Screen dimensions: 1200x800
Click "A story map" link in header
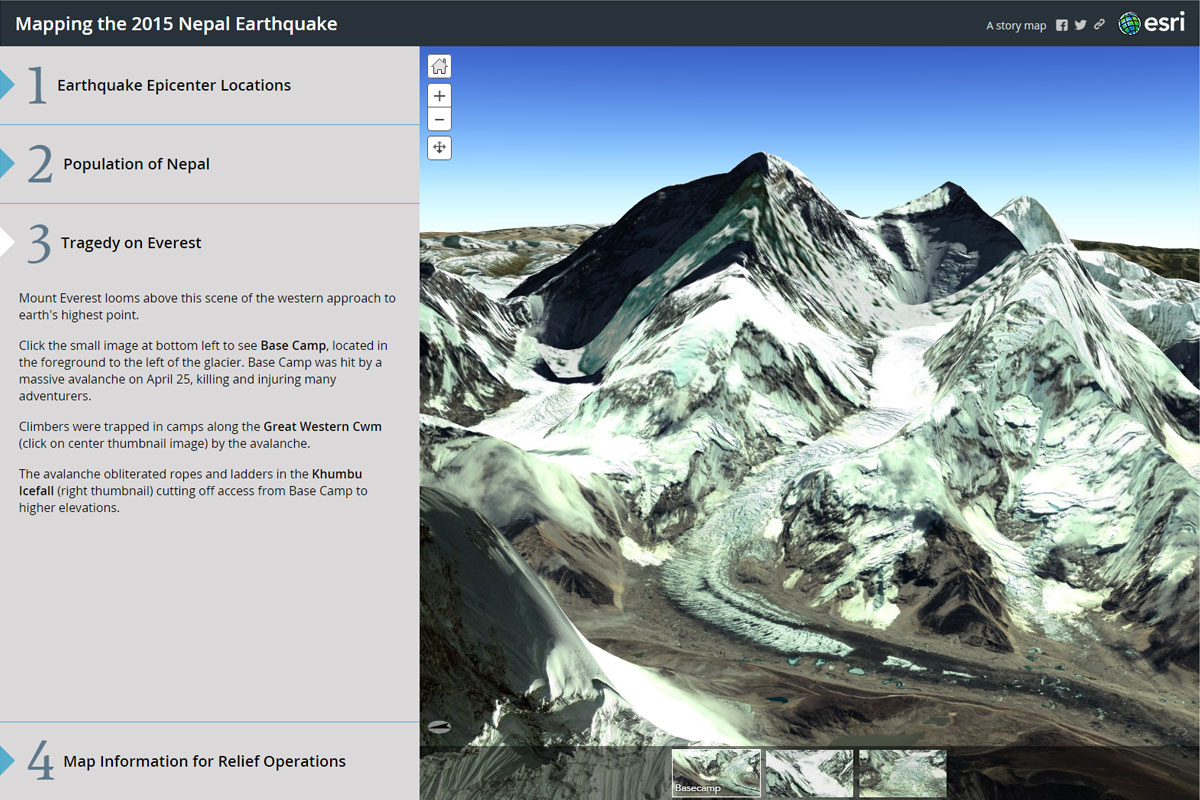pos(1015,26)
